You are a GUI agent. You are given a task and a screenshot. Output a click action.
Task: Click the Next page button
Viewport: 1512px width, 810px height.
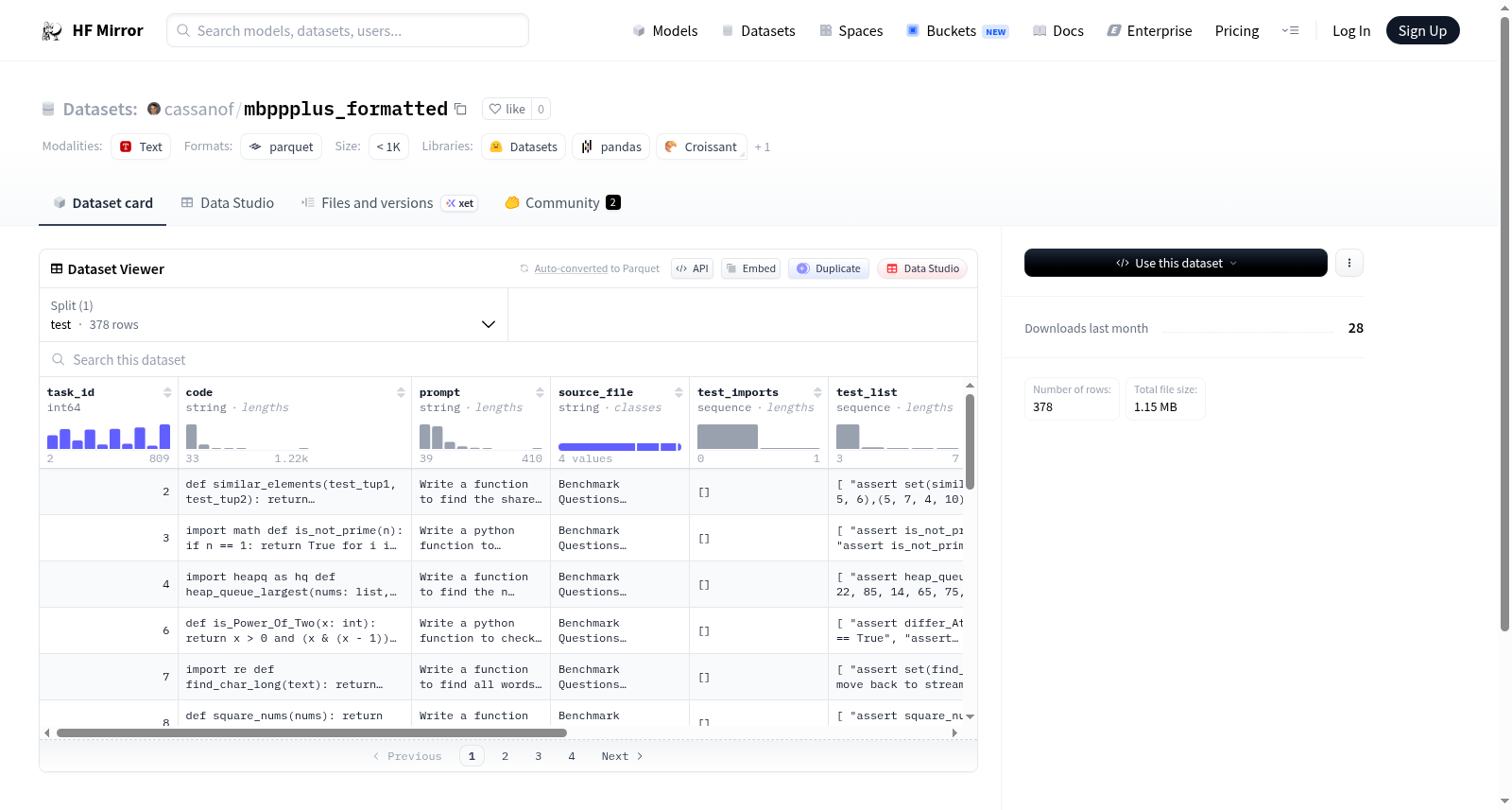[x=622, y=756]
